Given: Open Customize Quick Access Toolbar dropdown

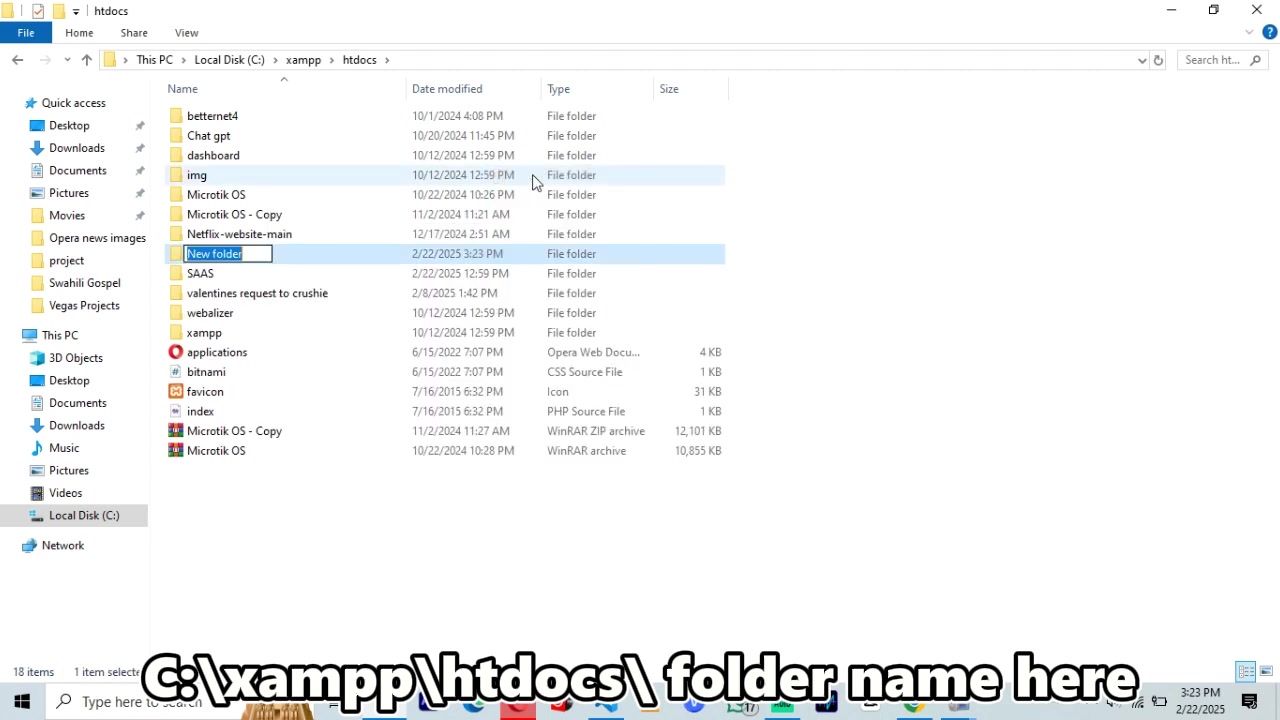Looking at the screenshot, I should pos(76,11).
